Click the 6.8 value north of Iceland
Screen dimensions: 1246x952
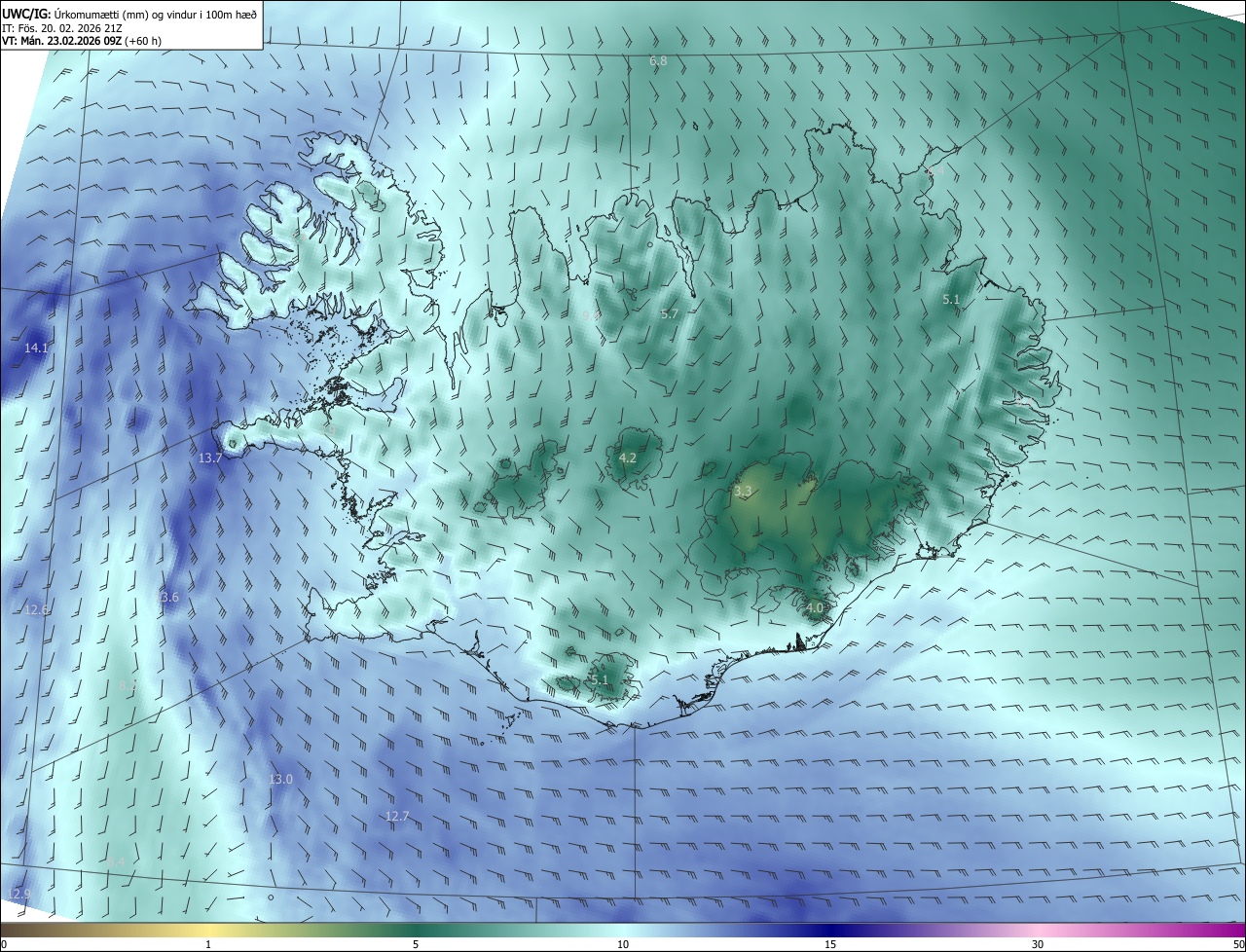[658, 61]
